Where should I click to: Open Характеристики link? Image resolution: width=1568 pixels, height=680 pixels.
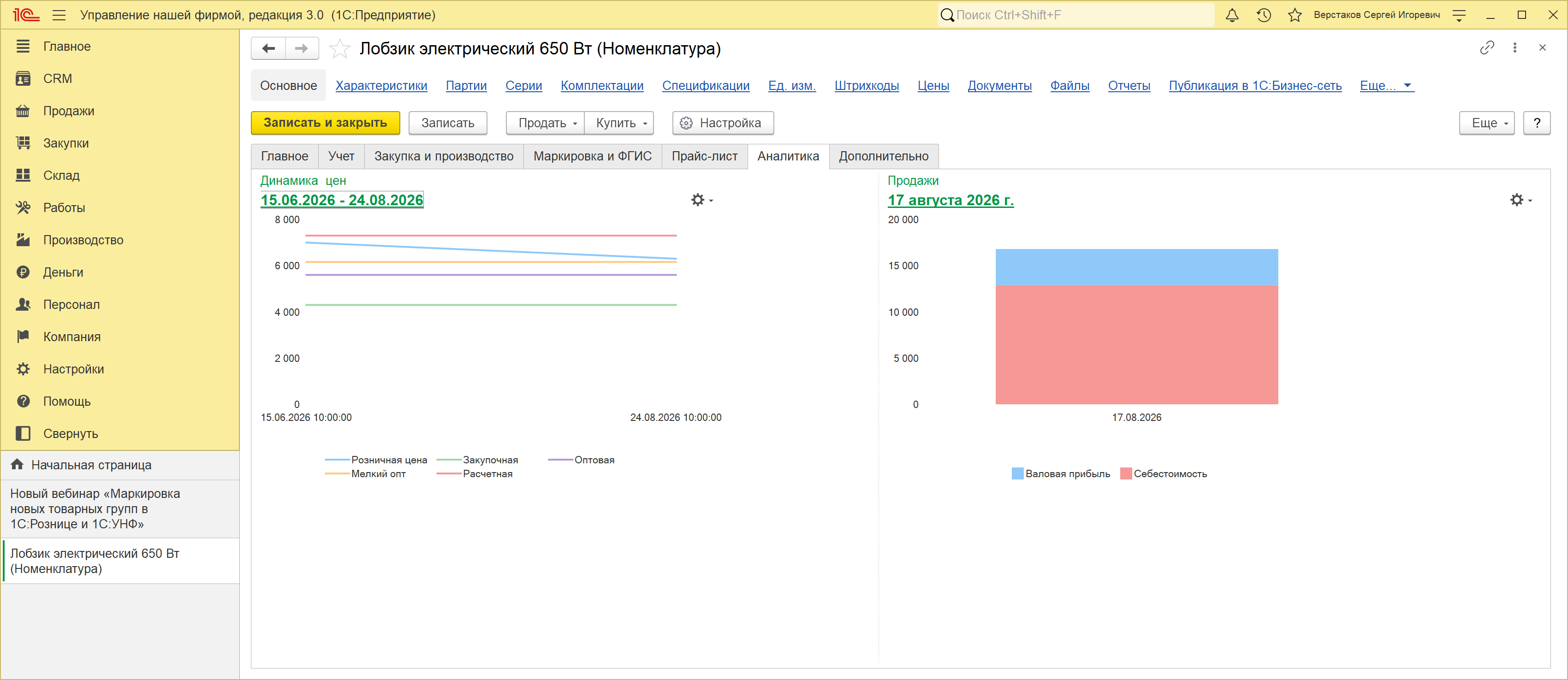coord(381,86)
